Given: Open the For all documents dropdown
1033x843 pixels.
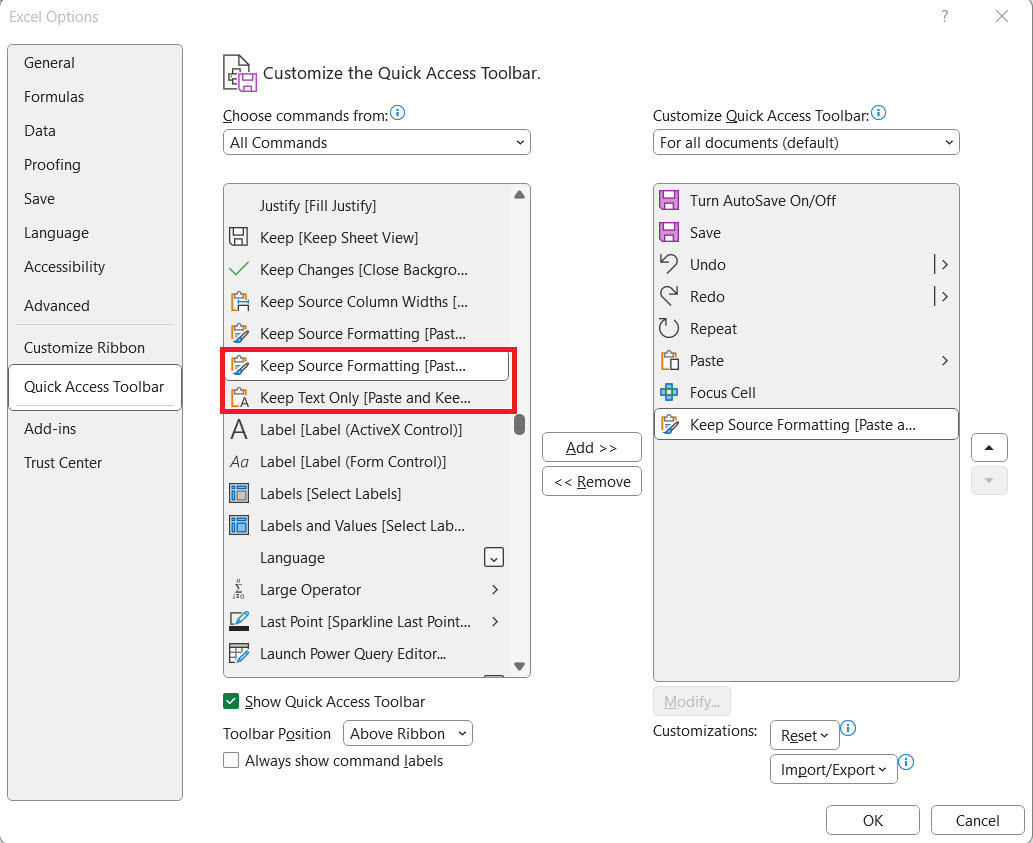Looking at the screenshot, I should tap(806, 142).
